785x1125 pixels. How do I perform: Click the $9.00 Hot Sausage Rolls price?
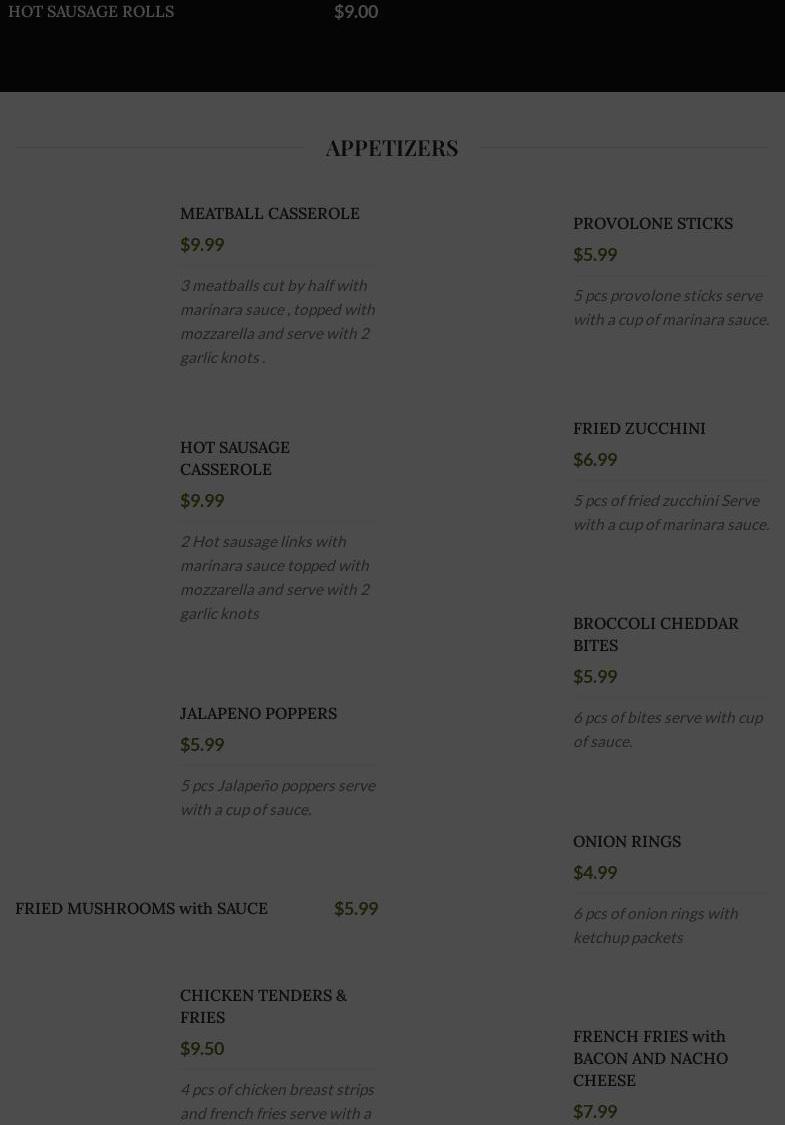coord(356,11)
